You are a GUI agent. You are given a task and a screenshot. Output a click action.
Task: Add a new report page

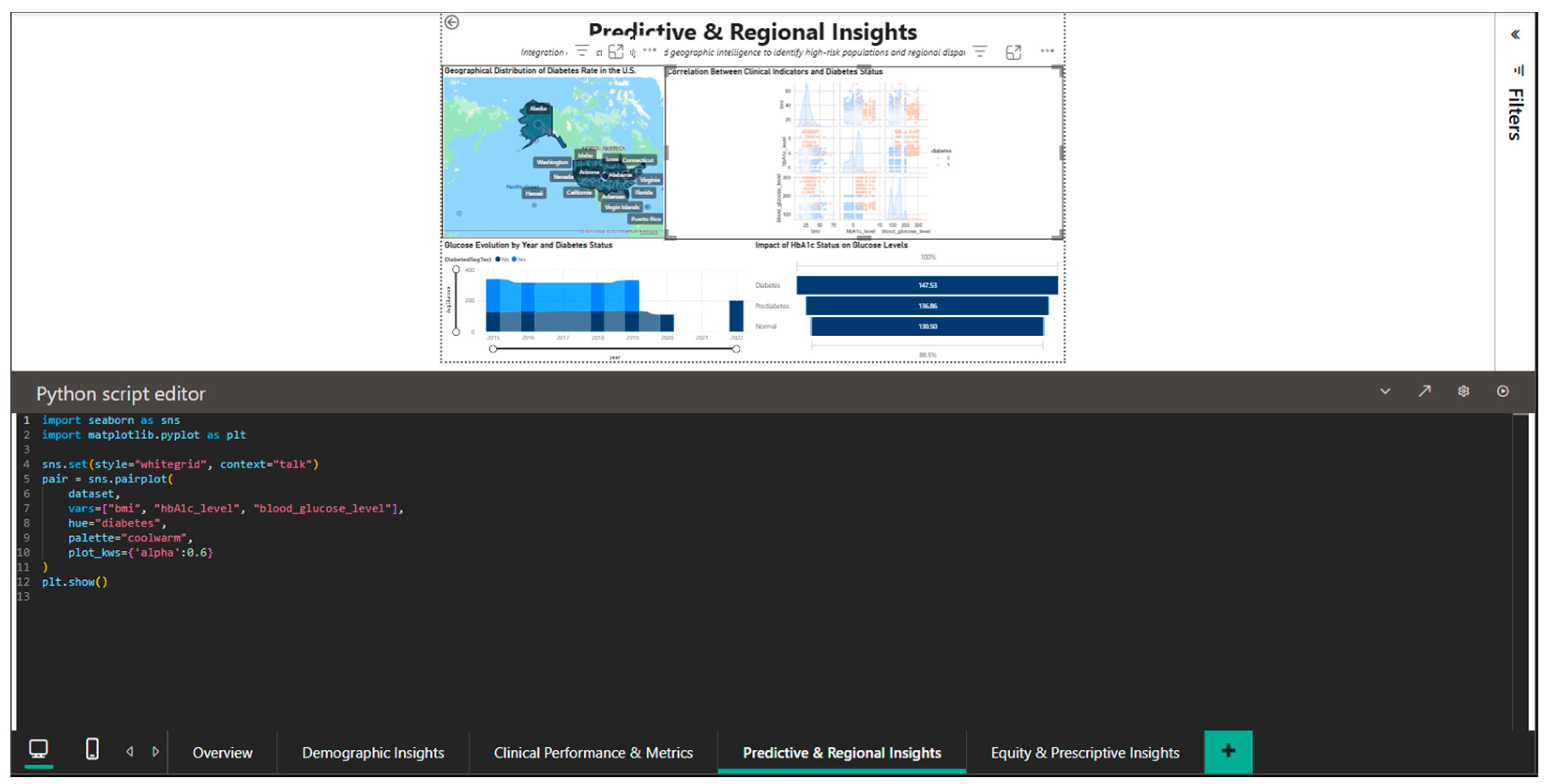coord(1228,751)
